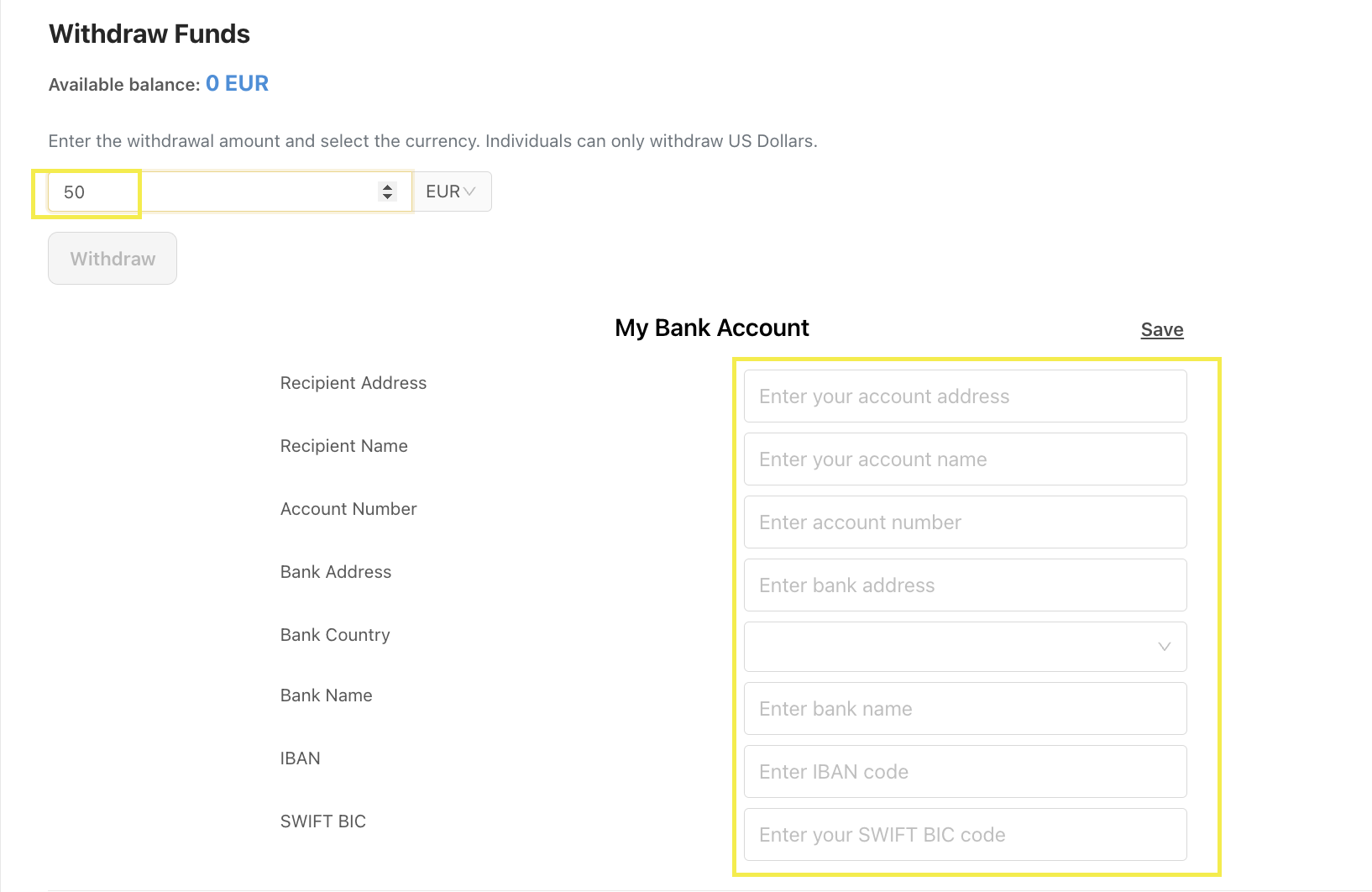Select the IBAN code input field
The width and height of the screenshot is (1372, 892).
(x=965, y=772)
